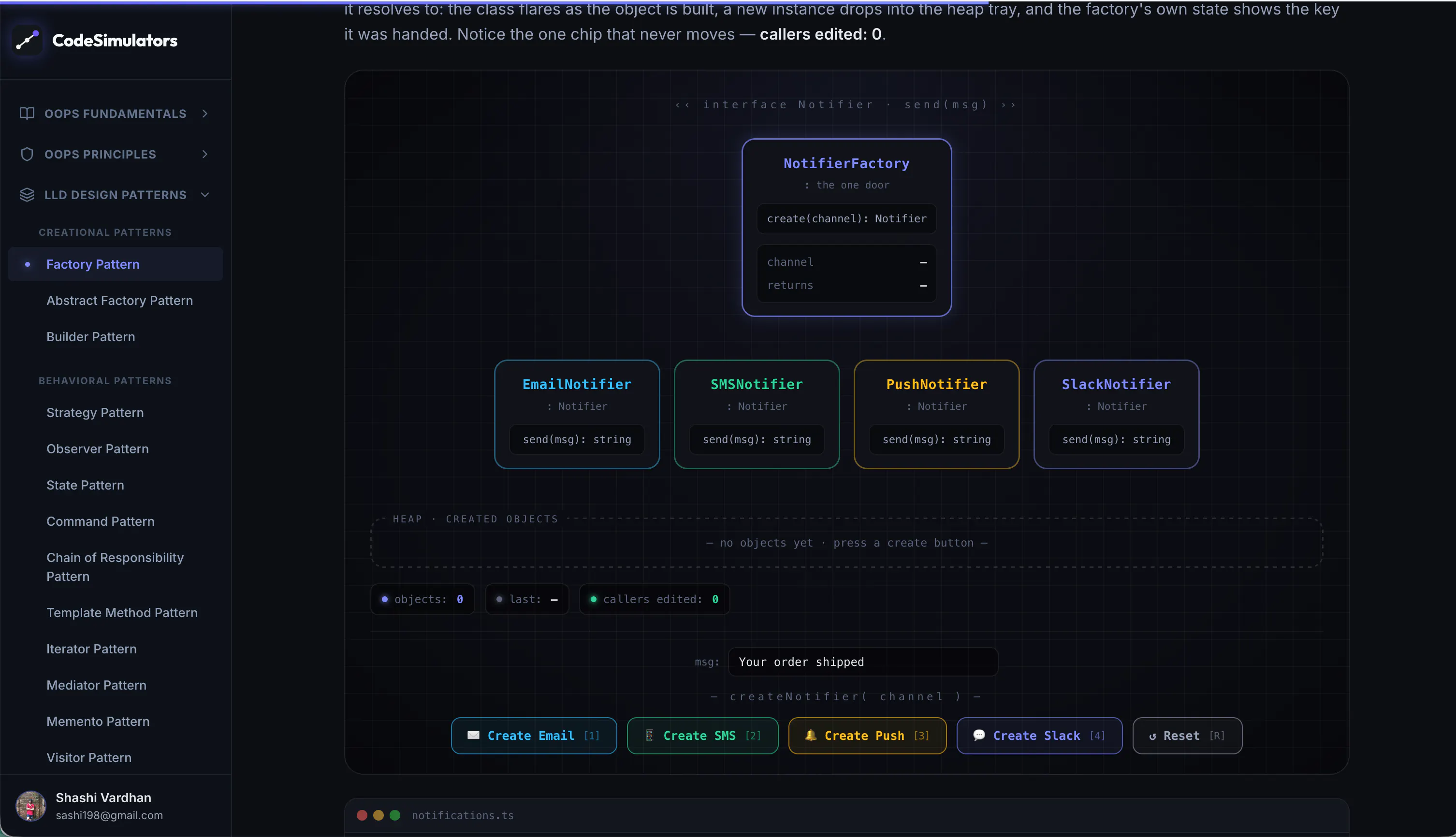This screenshot has height=837, width=1456.
Task: Click Shashi Vardhan's profile avatar
Action: point(31,806)
